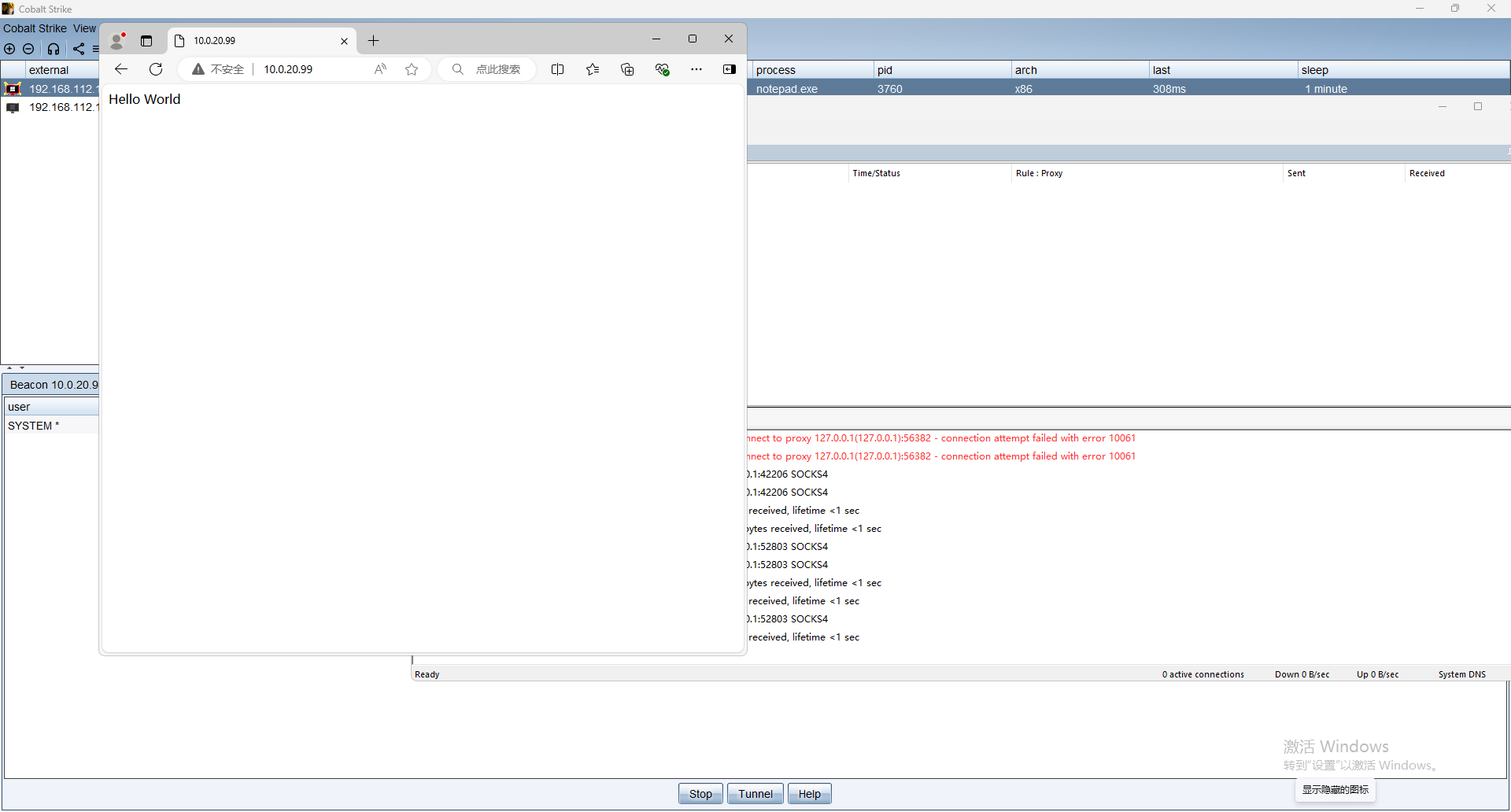Screen dimensions: 1511x812
Task: Open the browser profile avatar icon
Action: point(117,41)
